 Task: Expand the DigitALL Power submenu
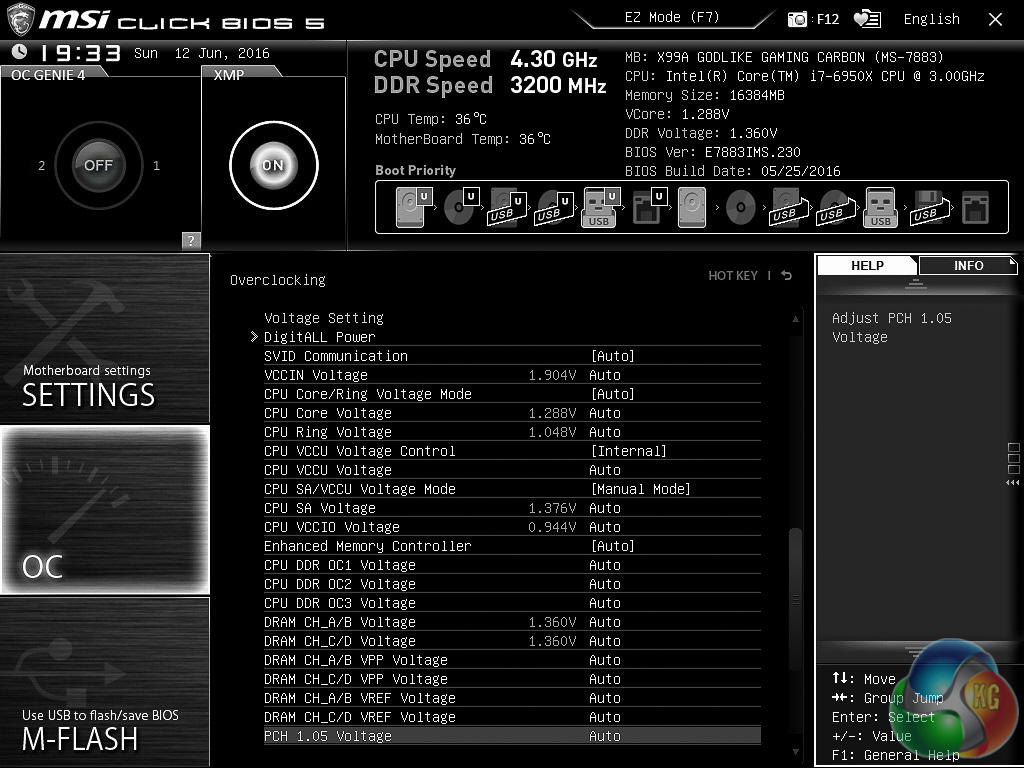pos(319,337)
